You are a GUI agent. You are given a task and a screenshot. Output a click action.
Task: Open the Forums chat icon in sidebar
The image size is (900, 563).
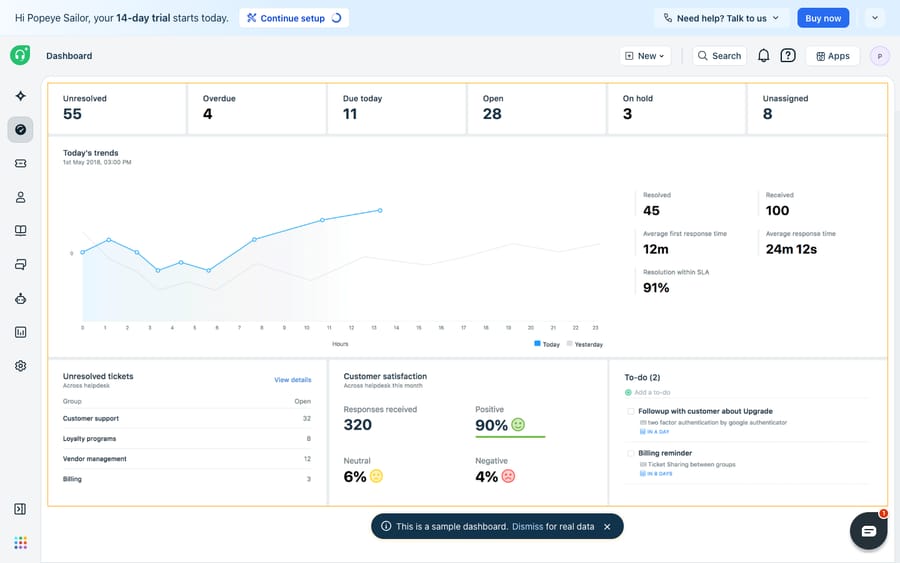point(21,265)
